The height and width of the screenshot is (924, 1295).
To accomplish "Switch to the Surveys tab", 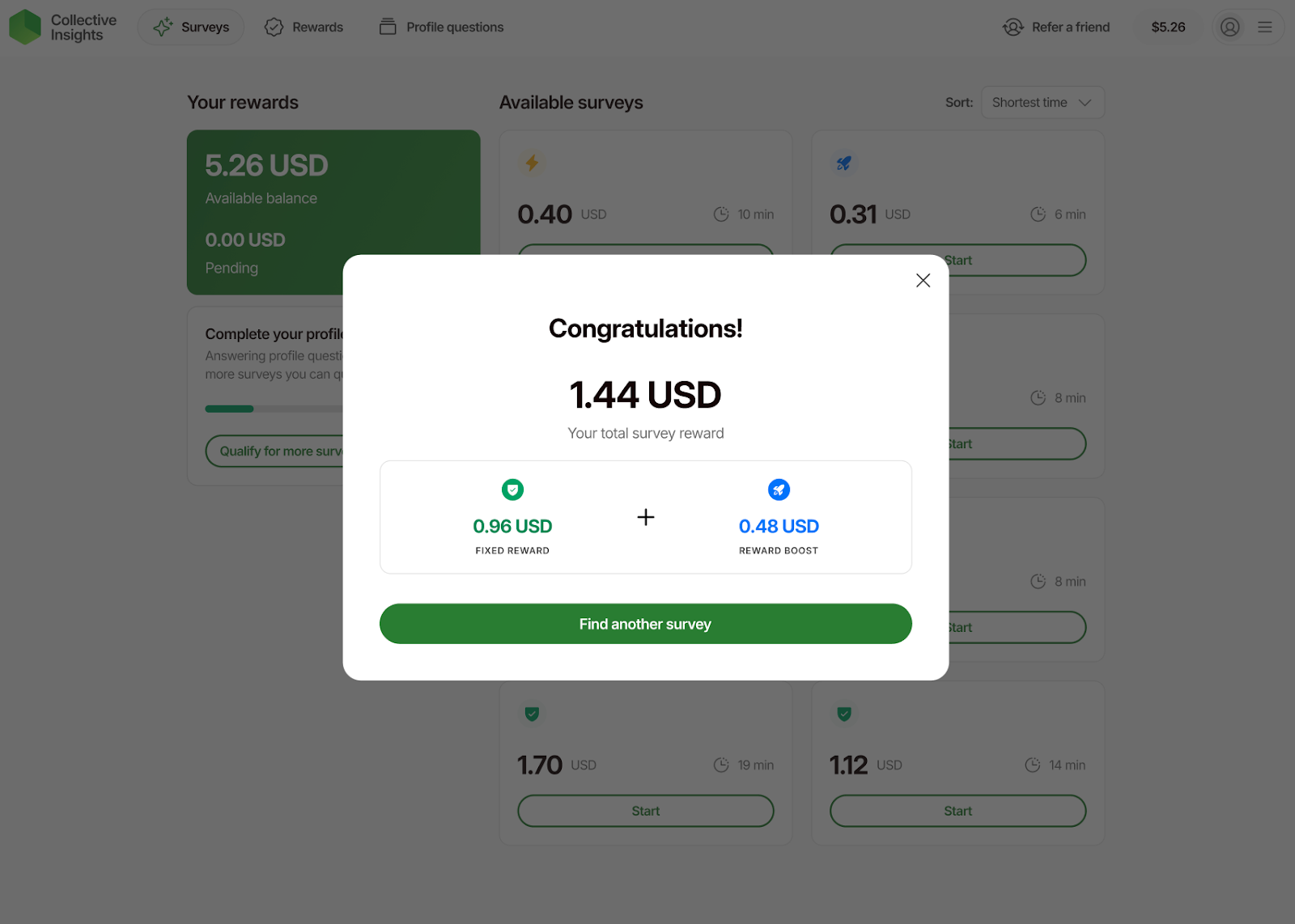I will 192,28.
